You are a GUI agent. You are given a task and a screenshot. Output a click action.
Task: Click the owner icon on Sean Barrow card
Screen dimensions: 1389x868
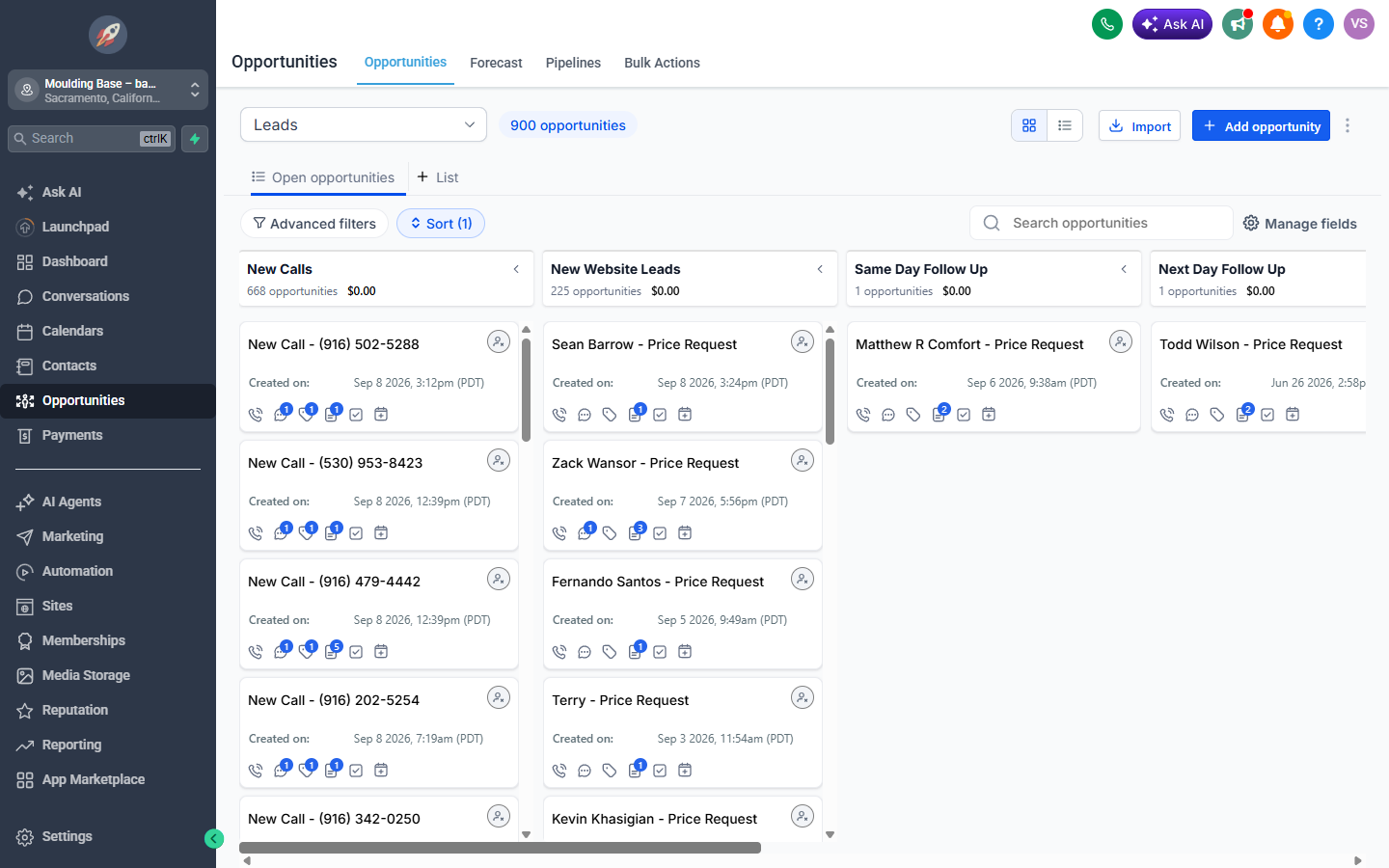[x=803, y=341]
